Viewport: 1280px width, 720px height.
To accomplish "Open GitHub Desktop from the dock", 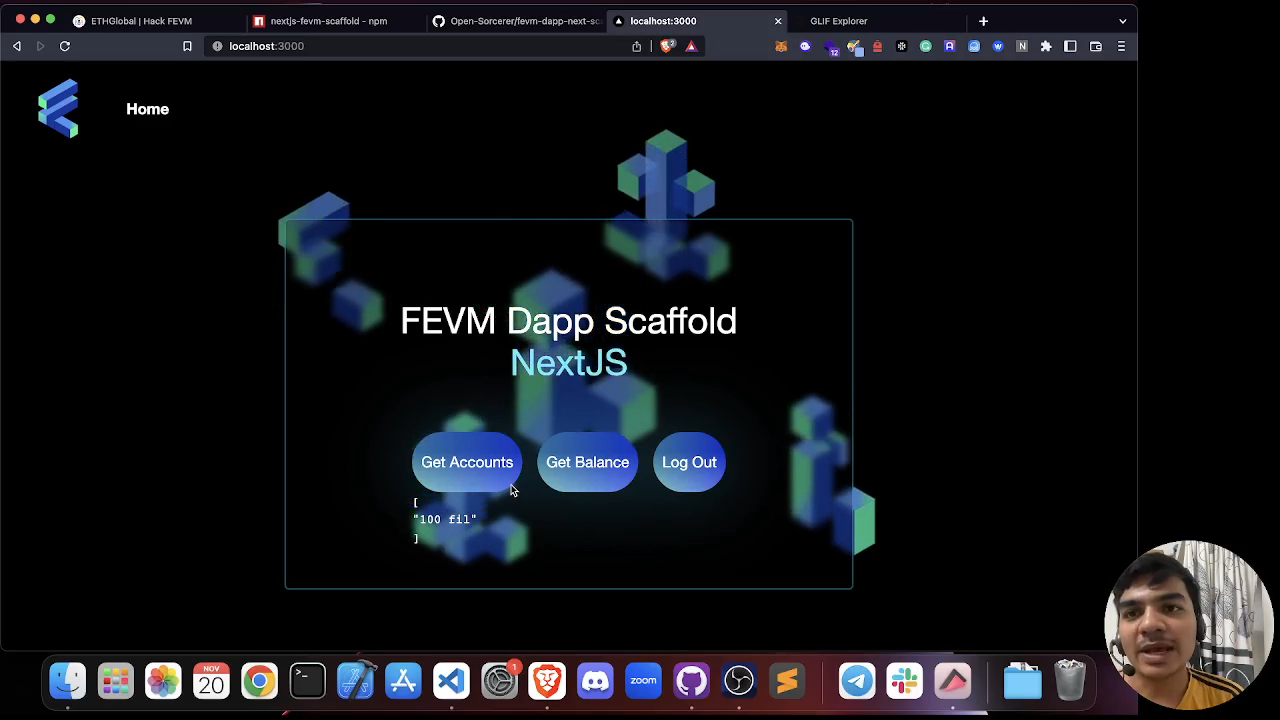I will [691, 681].
